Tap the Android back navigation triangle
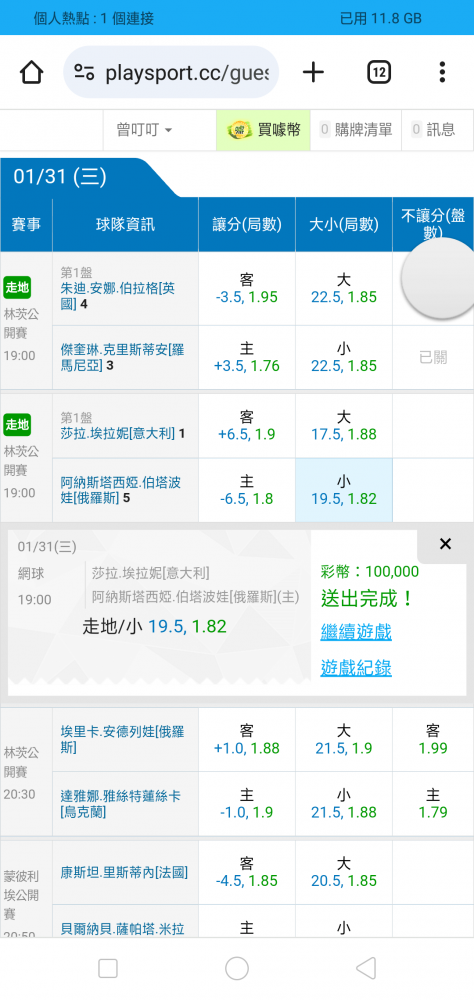This screenshot has width=474, height=1000. [366, 968]
